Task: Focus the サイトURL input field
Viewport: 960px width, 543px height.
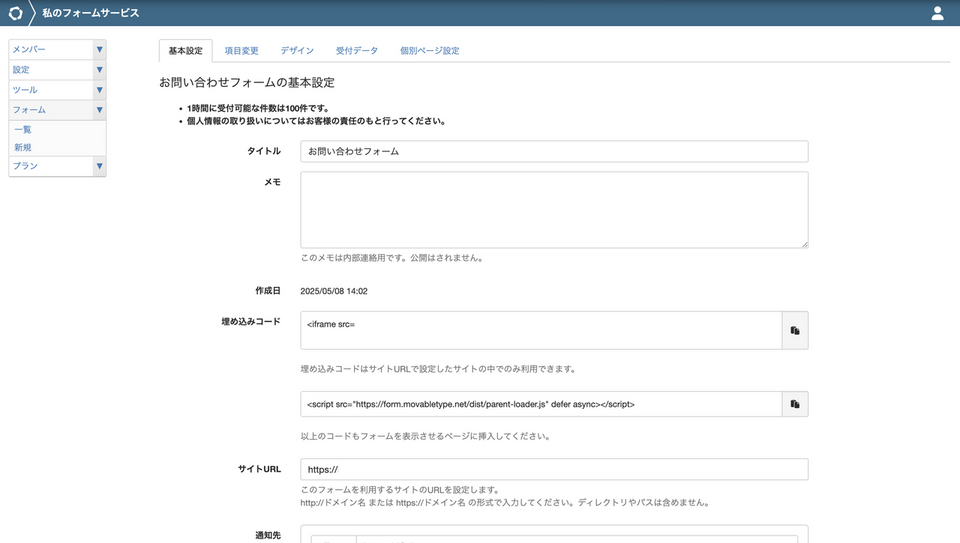Action: 554,470
